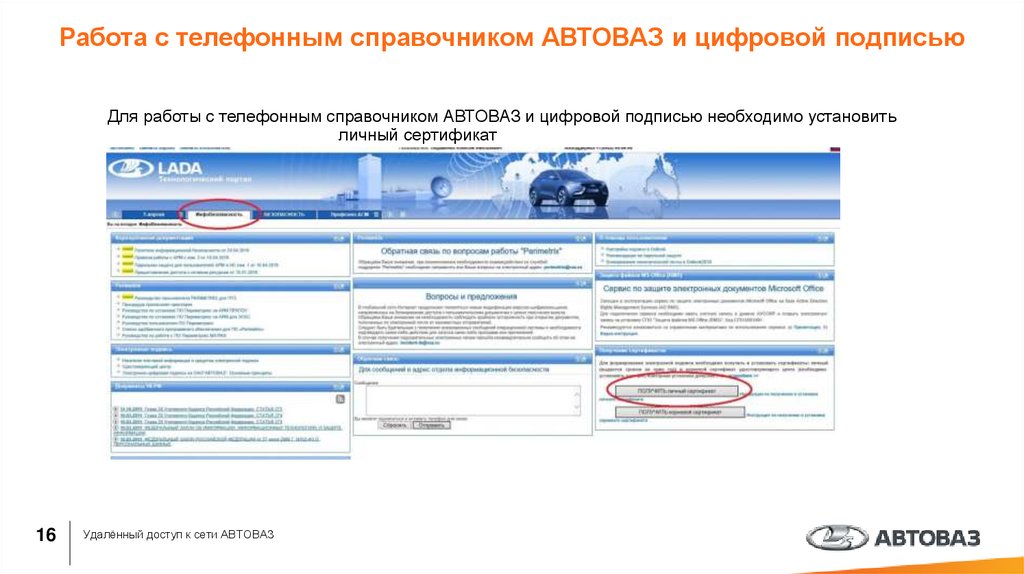Click the orange slide title about телефонным справочником
The width and height of the screenshot is (1024, 574).
pyautogui.click(x=511, y=37)
